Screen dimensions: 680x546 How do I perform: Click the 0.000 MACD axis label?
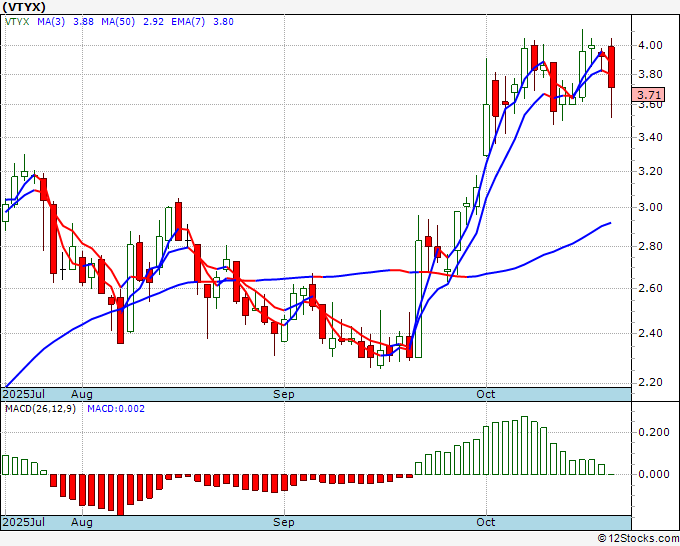tap(654, 474)
